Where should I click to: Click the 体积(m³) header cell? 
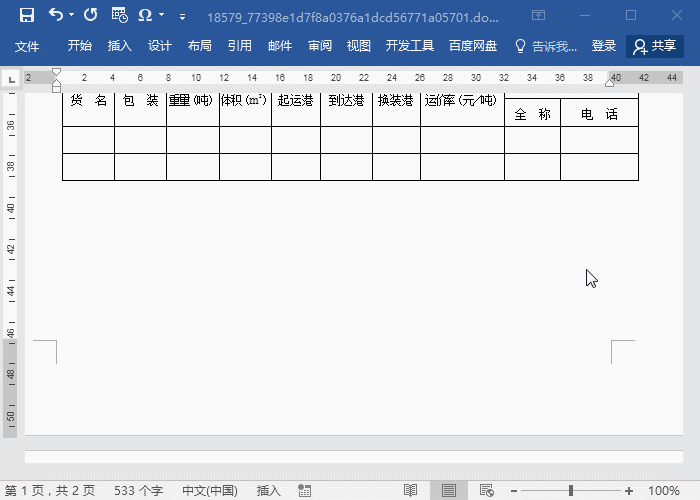[x=245, y=109]
